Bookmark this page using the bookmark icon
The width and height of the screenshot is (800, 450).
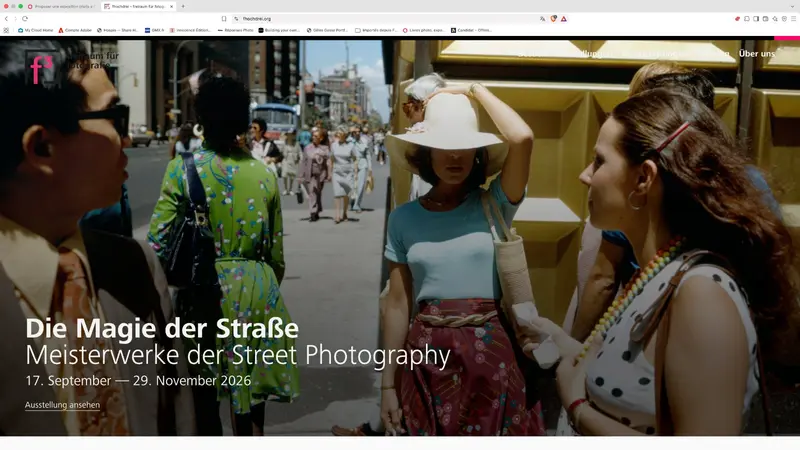224,19
